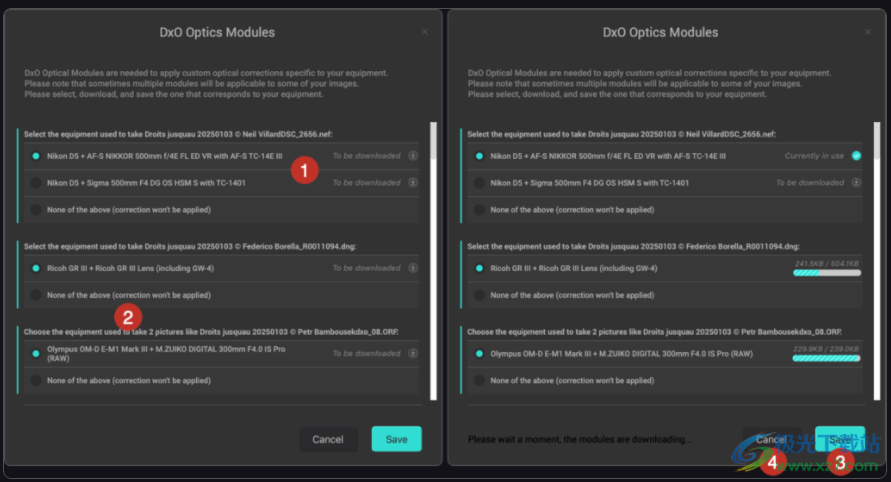Click '229.9KB / 239.0KB' download size text
This screenshot has width=891, height=482.
click(826, 349)
